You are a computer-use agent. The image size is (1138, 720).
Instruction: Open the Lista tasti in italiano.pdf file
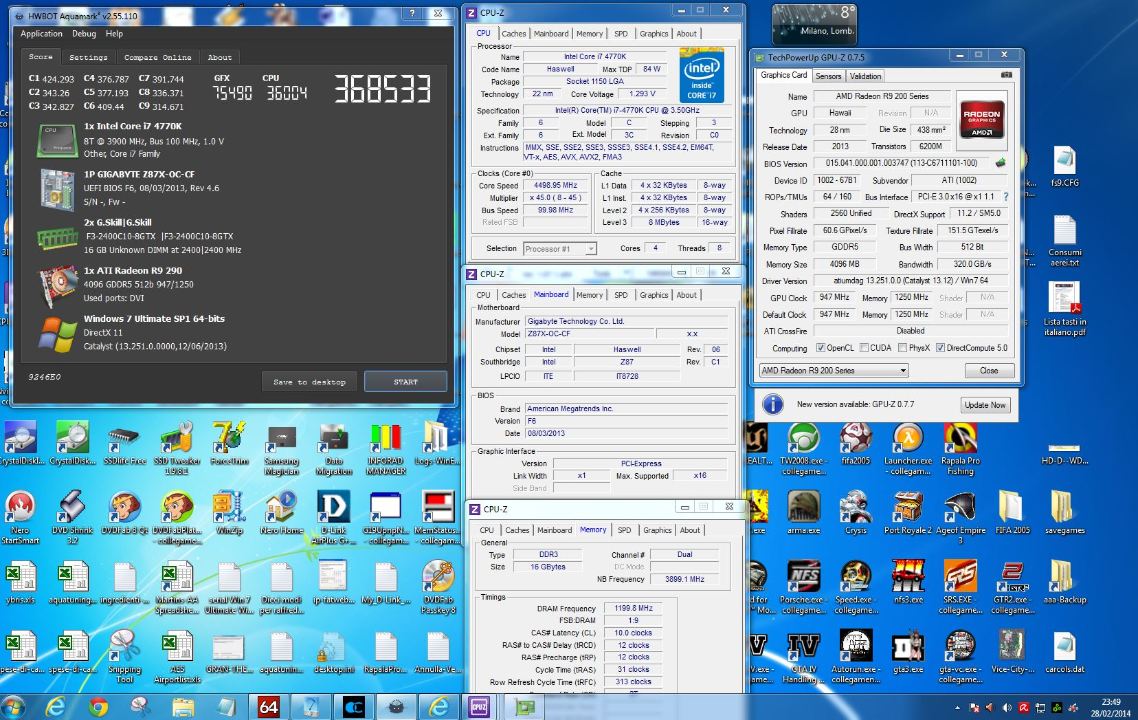[x=1064, y=308]
